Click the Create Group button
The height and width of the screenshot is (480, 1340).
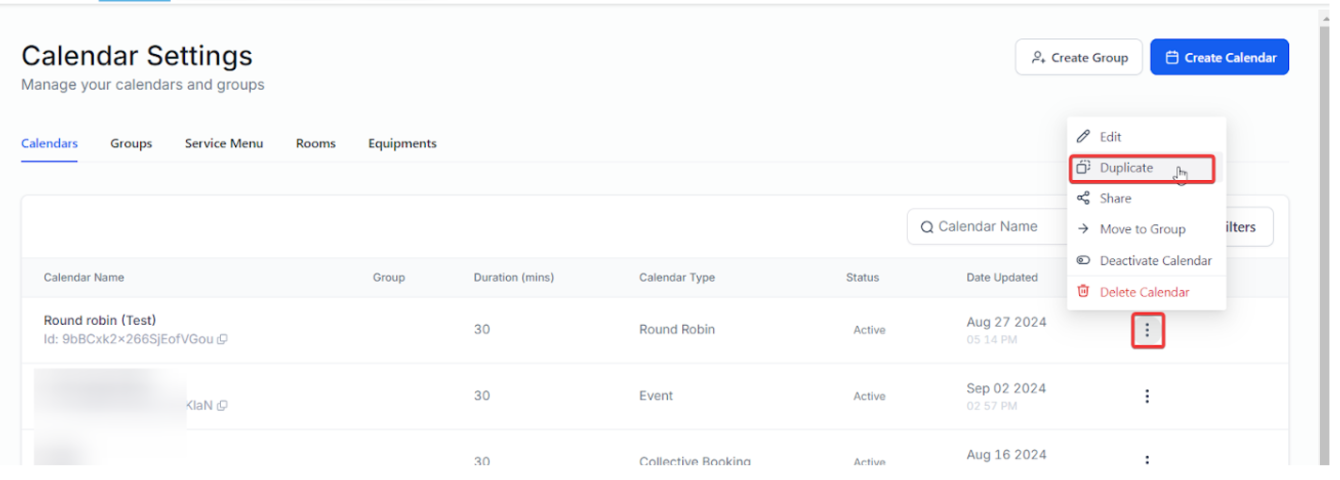1079,57
